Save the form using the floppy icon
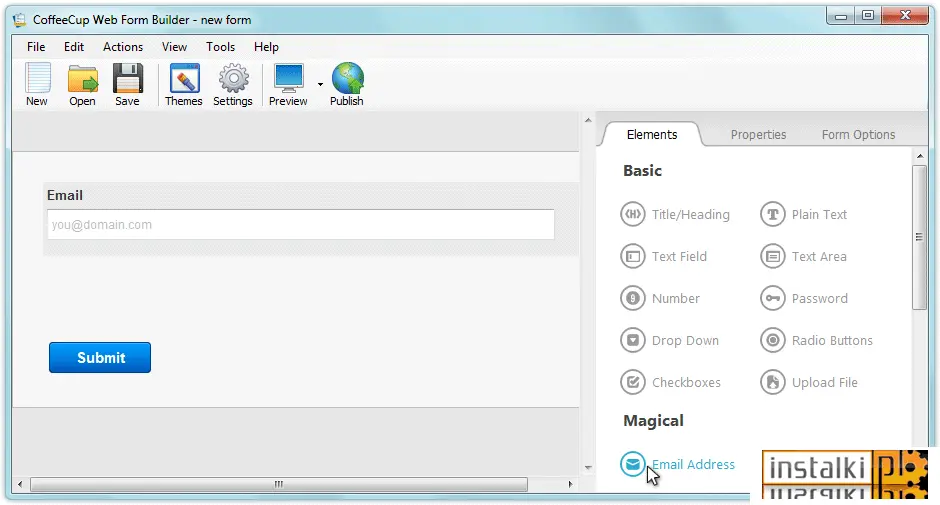940x505 pixels. click(x=127, y=85)
